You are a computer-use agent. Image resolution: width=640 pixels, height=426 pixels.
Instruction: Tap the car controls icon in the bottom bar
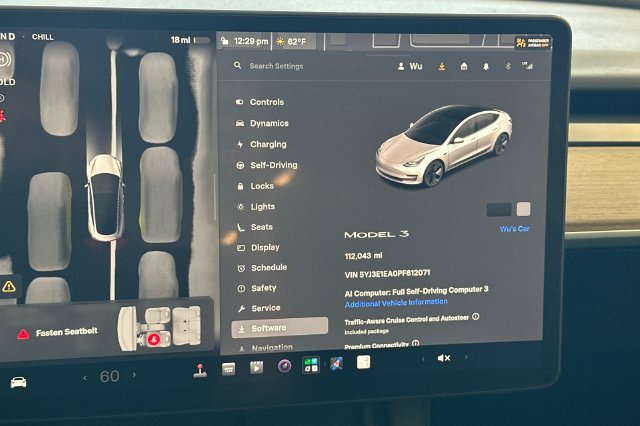coord(18,382)
